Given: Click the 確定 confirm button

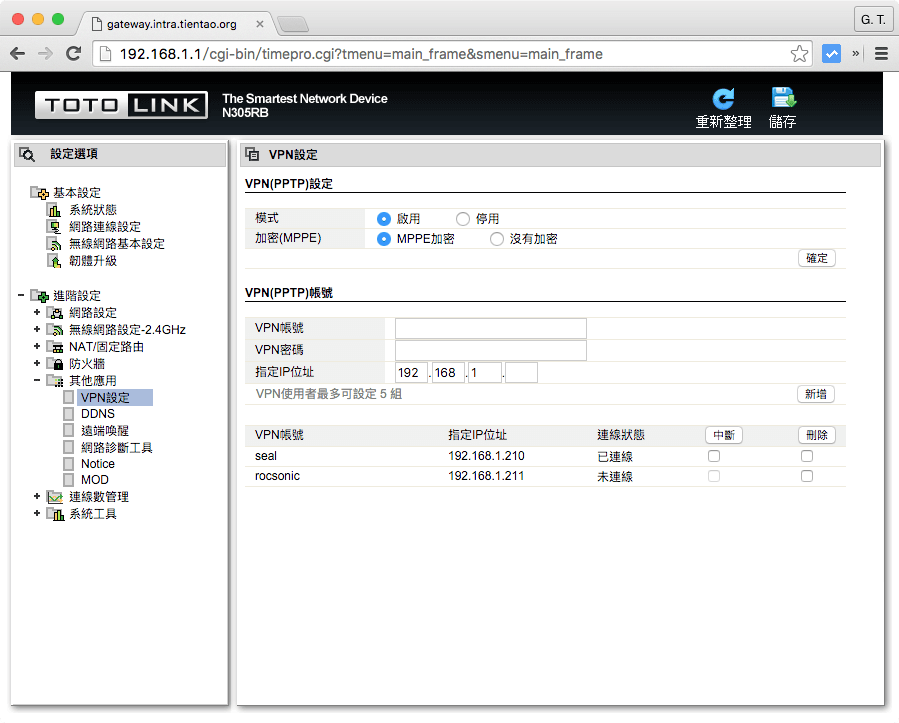Looking at the screenshot, I should click(816, 258).
